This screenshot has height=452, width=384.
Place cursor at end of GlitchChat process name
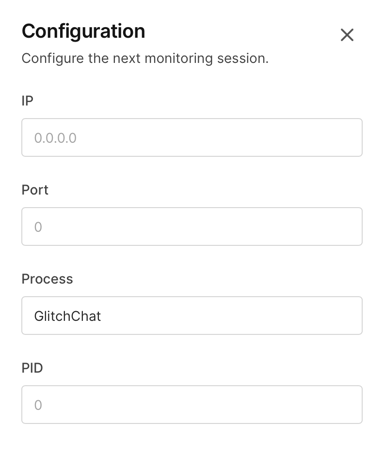(101, 316)
